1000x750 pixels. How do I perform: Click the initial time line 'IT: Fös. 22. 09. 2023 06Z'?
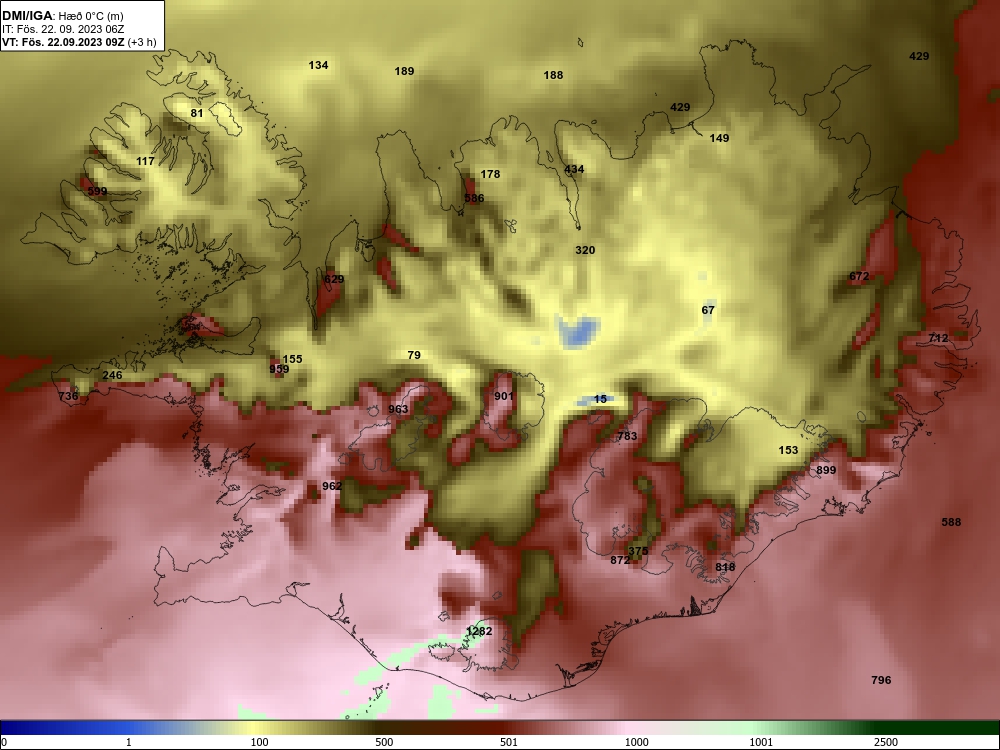pyautogui.click(x=62, y=29)
